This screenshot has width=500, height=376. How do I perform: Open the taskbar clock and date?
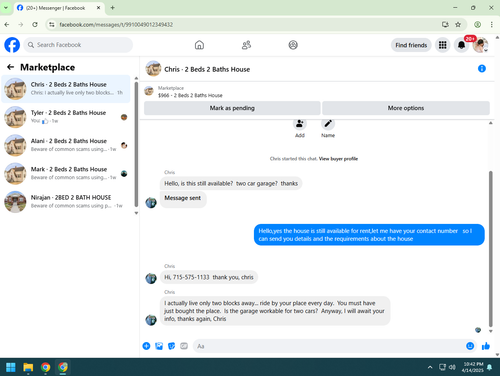pos(473,367)
